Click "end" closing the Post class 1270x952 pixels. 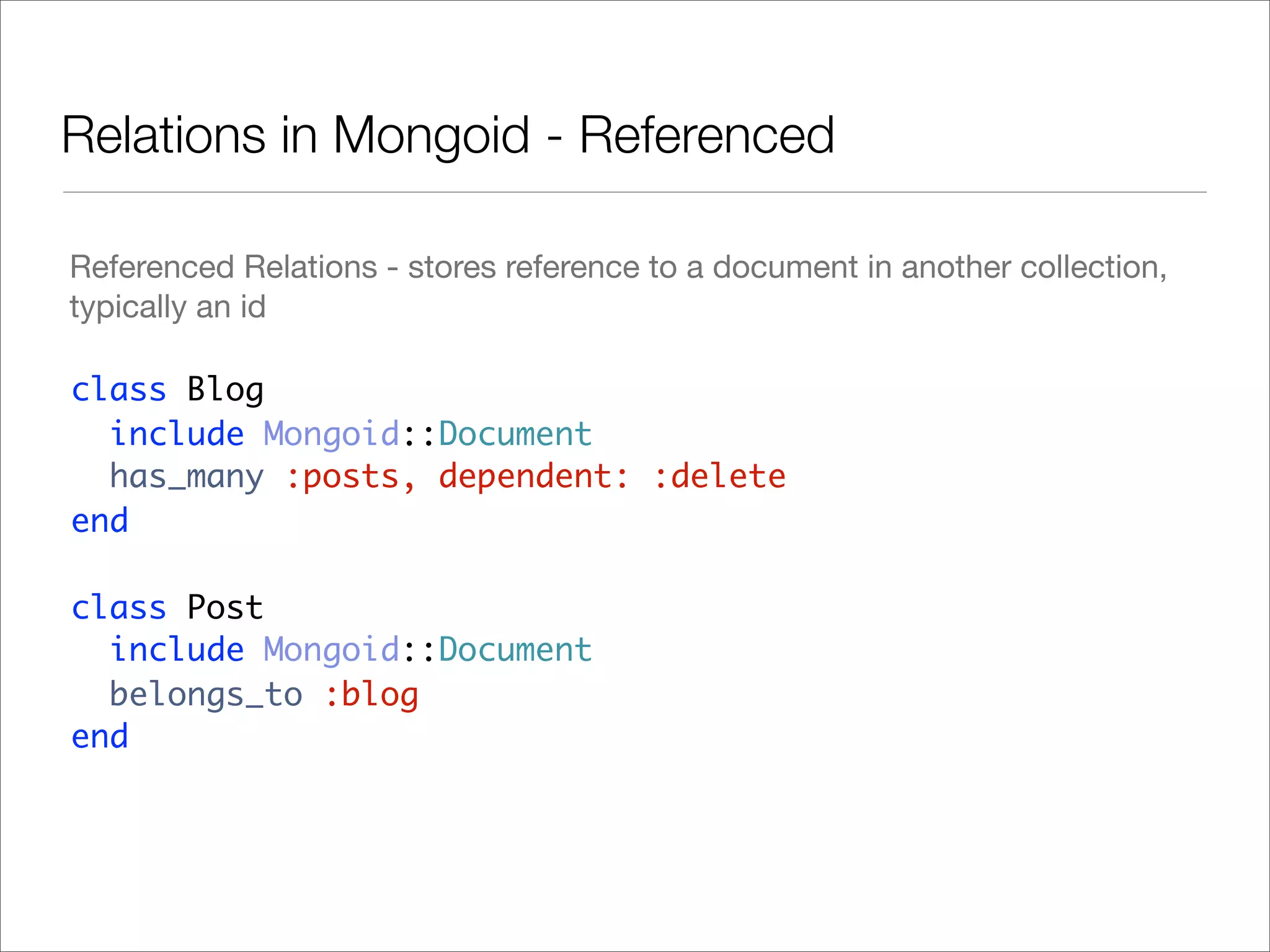[100, 736]
